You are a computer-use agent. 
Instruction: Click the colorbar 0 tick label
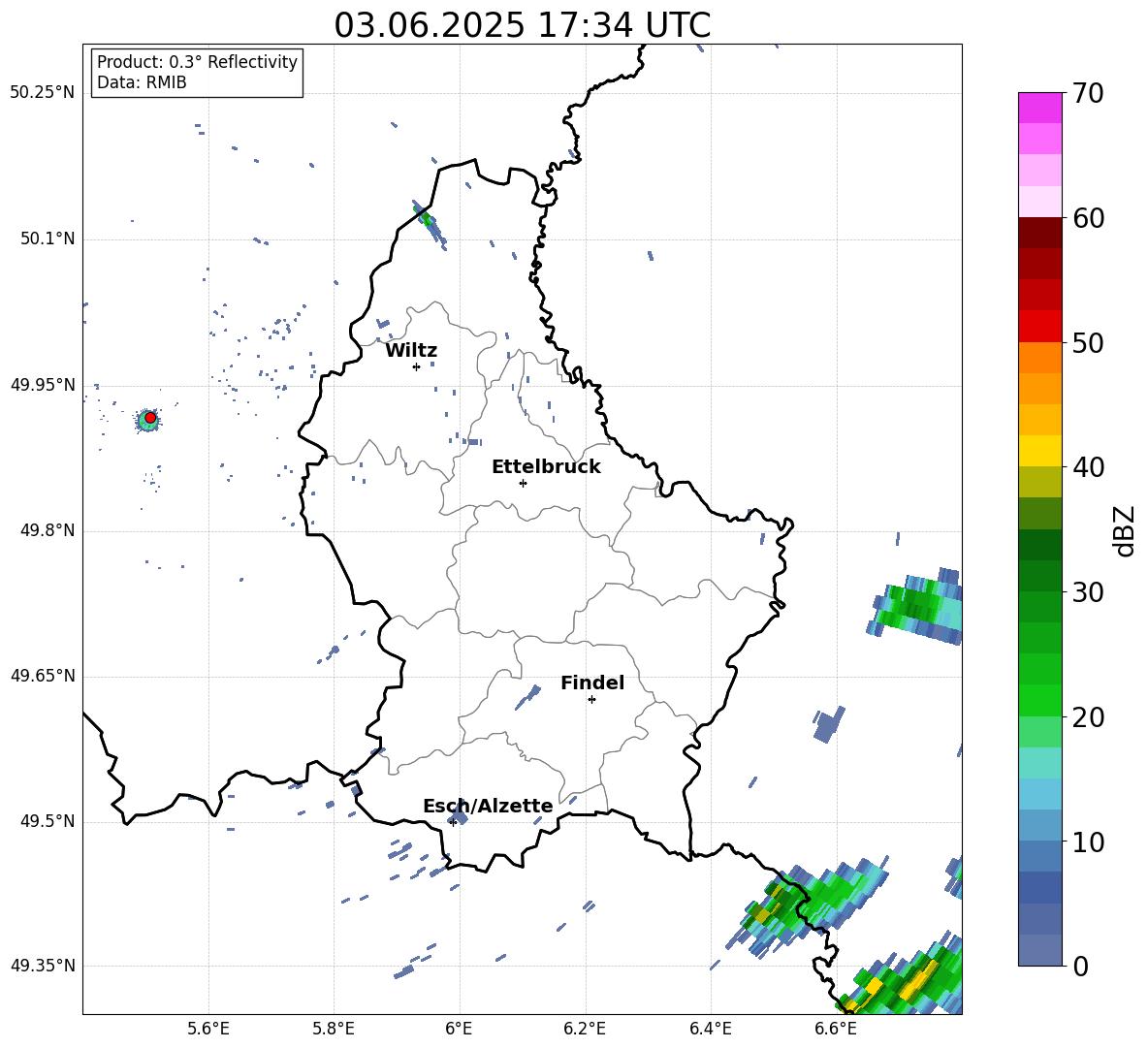[1080, 967]
